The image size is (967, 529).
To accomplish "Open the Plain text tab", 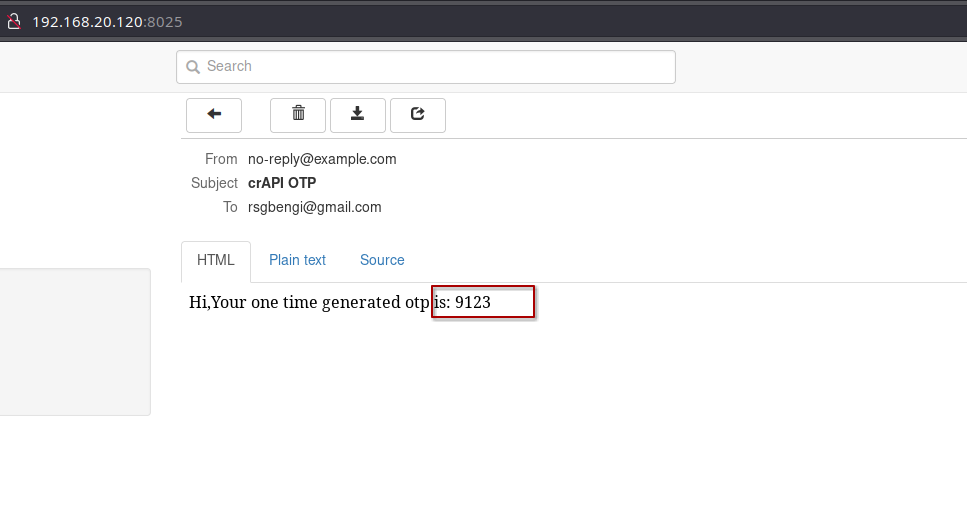I will (297, 260).
